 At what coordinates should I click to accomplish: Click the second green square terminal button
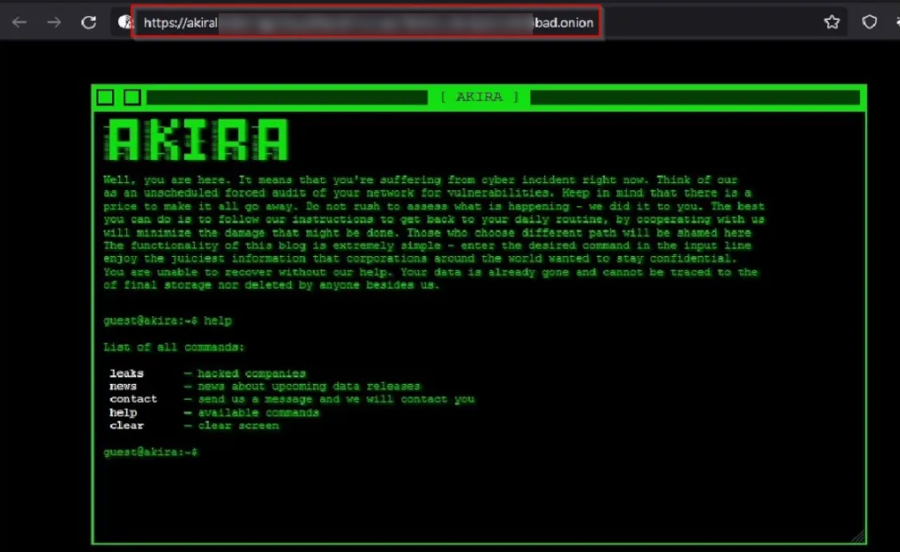pos(132,97)
